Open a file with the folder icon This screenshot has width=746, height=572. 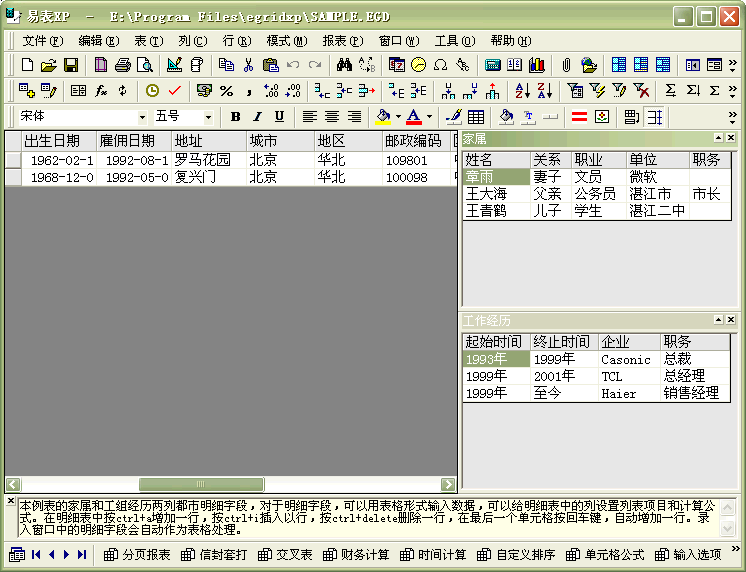coord(49,65)
